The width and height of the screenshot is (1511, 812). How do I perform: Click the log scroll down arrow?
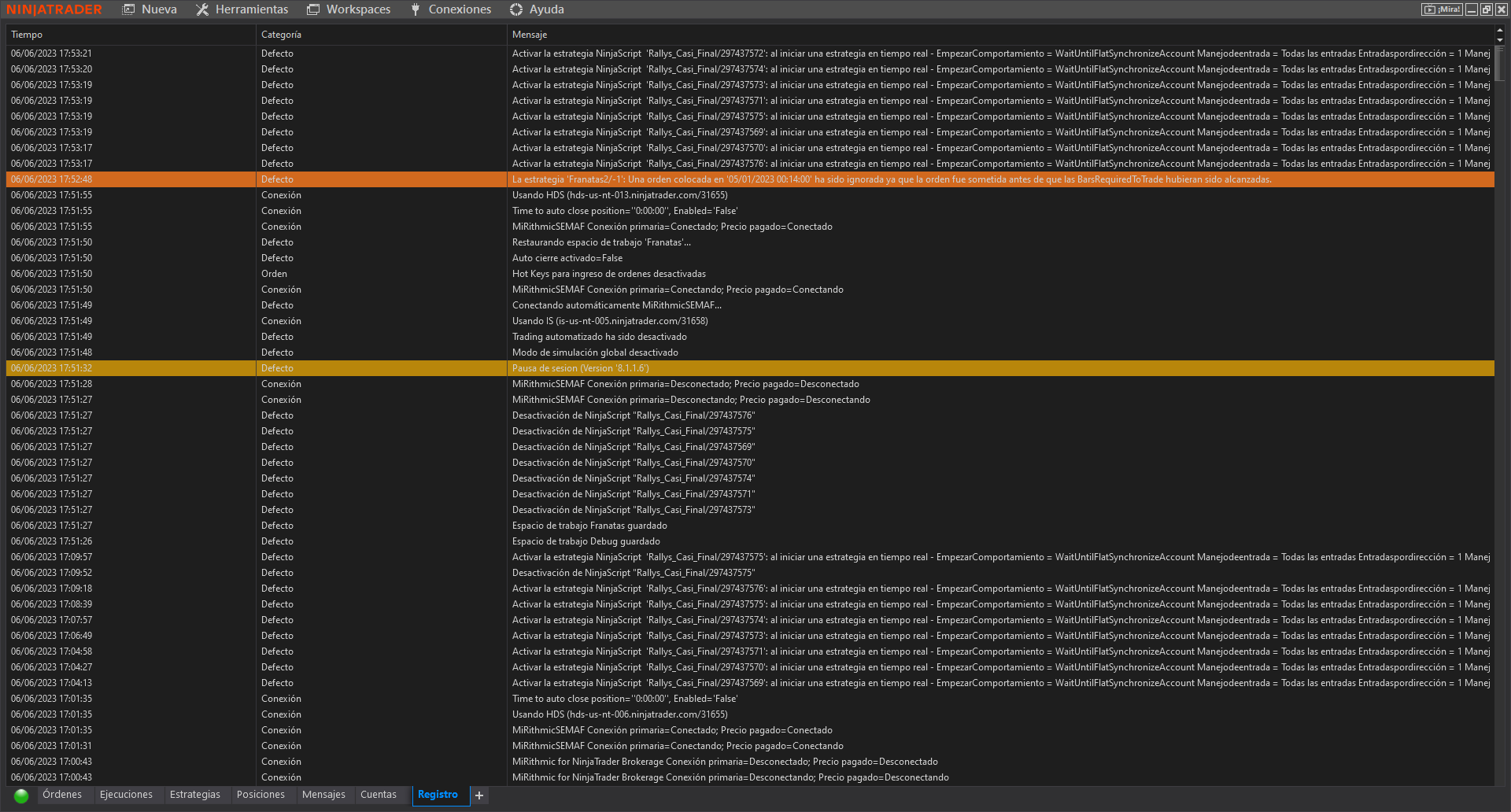pyautogui.click(x=1500, y=39)
